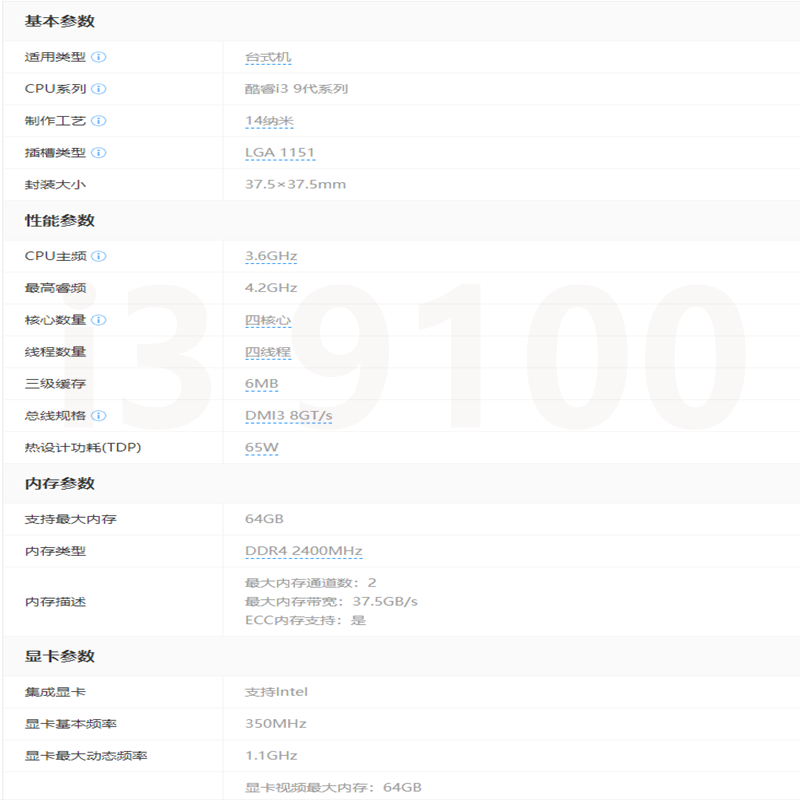Click the 集成显卡 label
800x800 pixels.
55,692
